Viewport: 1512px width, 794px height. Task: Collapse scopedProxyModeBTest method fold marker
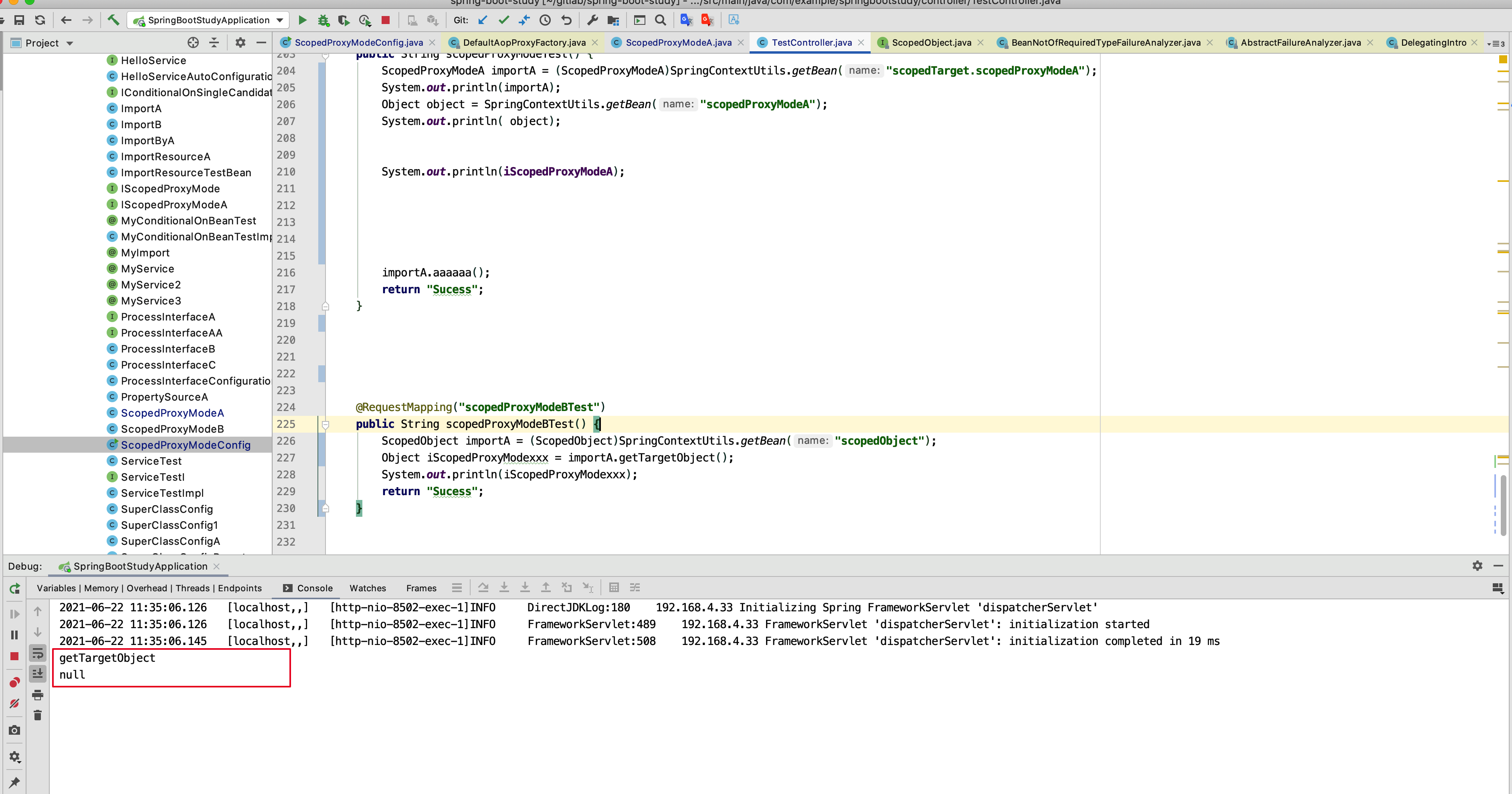[325, 424]
